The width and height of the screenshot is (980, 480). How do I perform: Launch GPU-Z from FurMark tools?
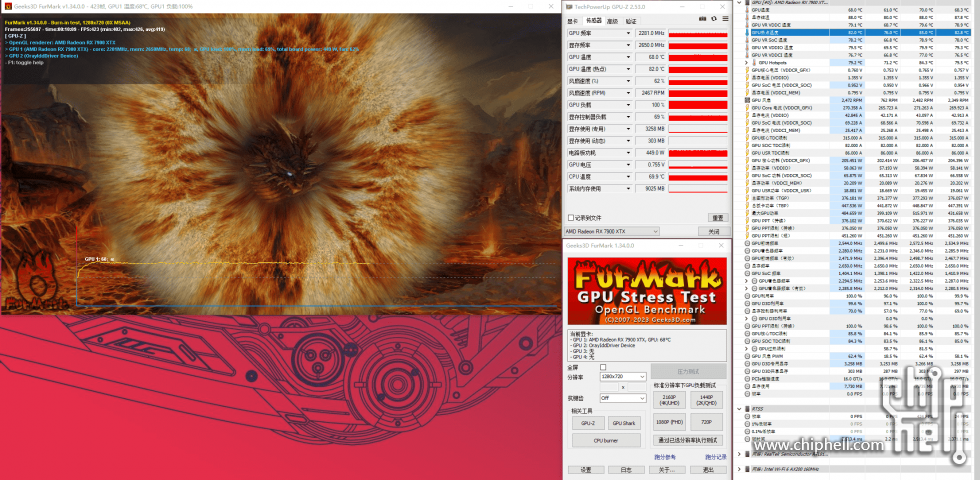point(588,423)
